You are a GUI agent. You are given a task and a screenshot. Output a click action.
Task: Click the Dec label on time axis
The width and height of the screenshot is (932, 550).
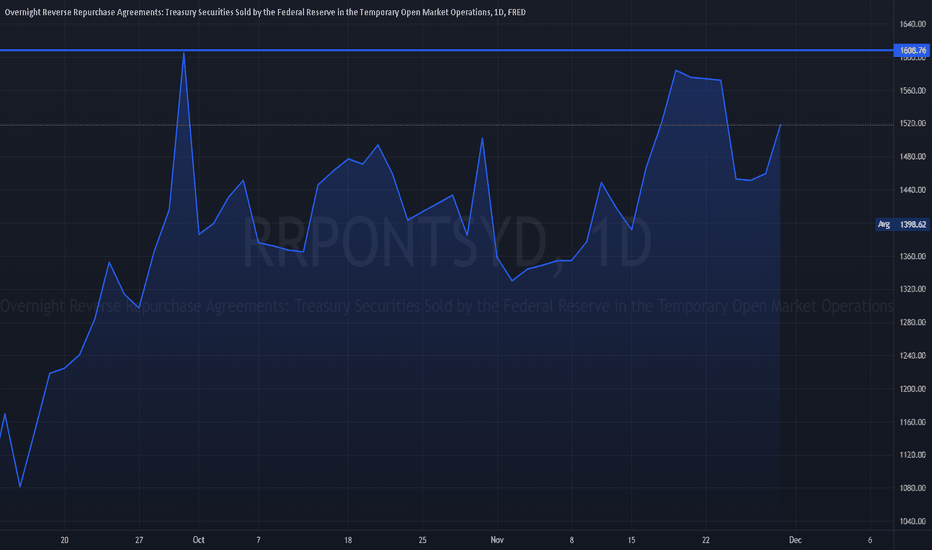tap(795, 540)
